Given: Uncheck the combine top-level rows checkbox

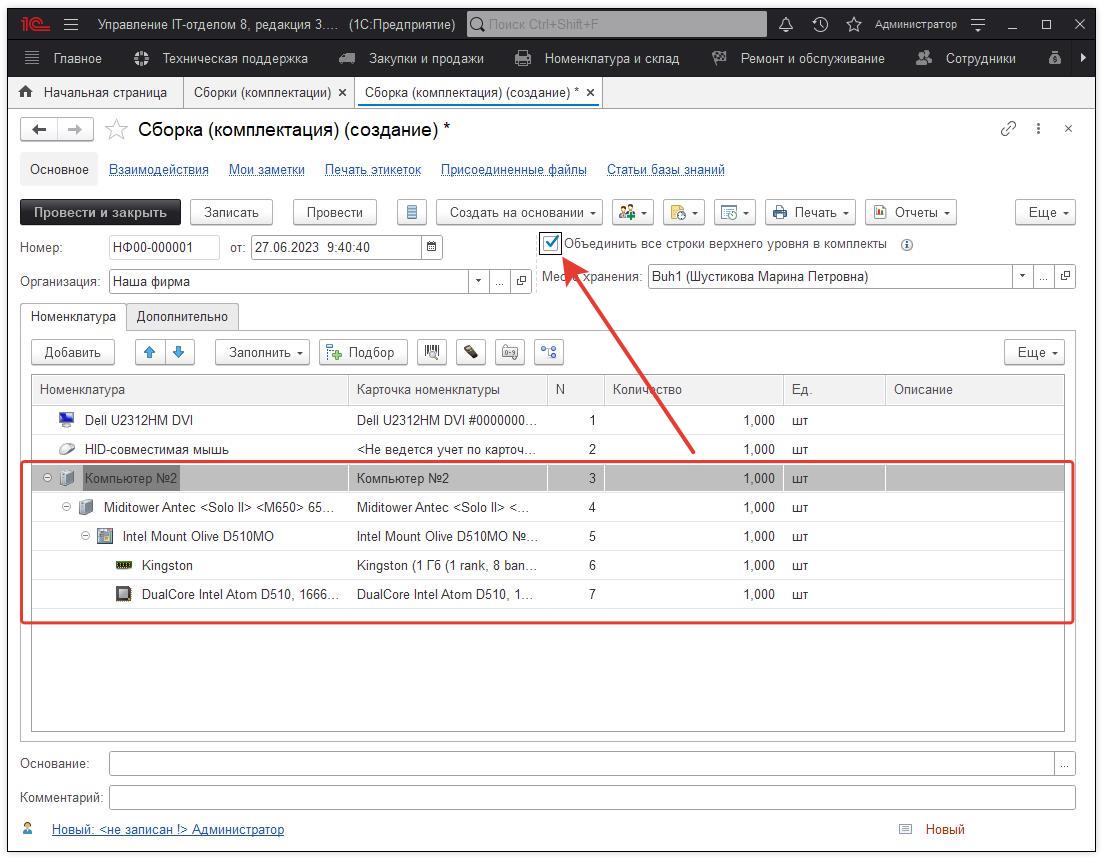Looking at the screenshot, I should tap(551, 243).
